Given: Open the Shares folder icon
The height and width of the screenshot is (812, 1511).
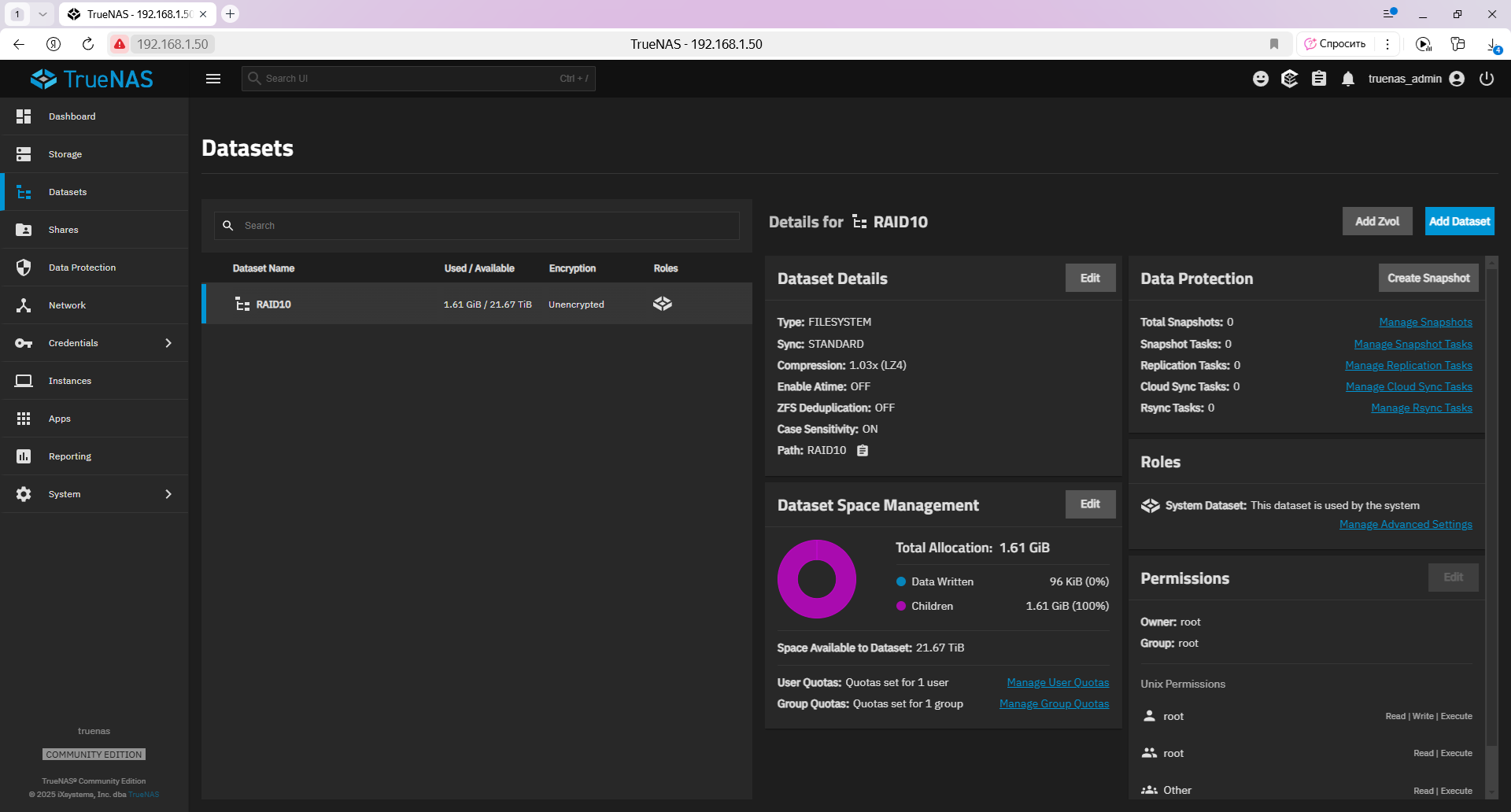Looking at the screenshot, I should pyautogui.click(x=24, y=230).
